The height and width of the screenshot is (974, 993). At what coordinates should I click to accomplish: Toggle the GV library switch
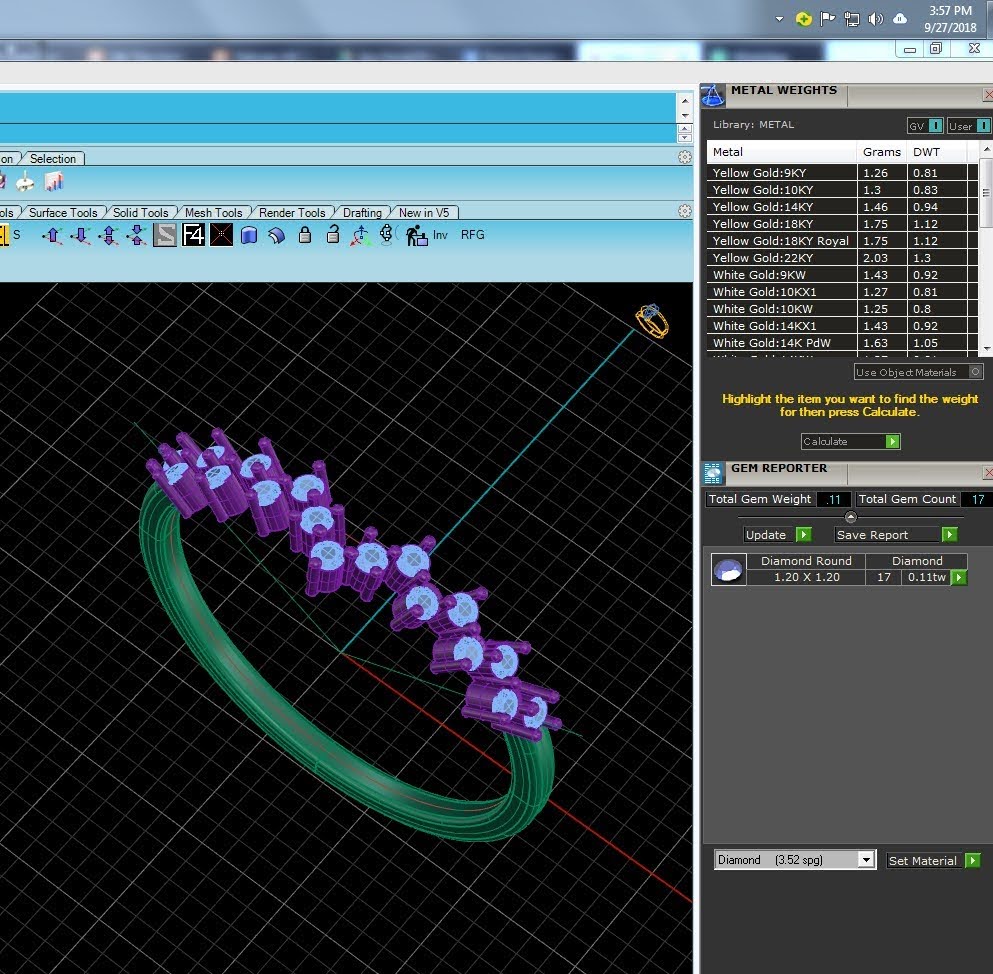click(925, 125)
